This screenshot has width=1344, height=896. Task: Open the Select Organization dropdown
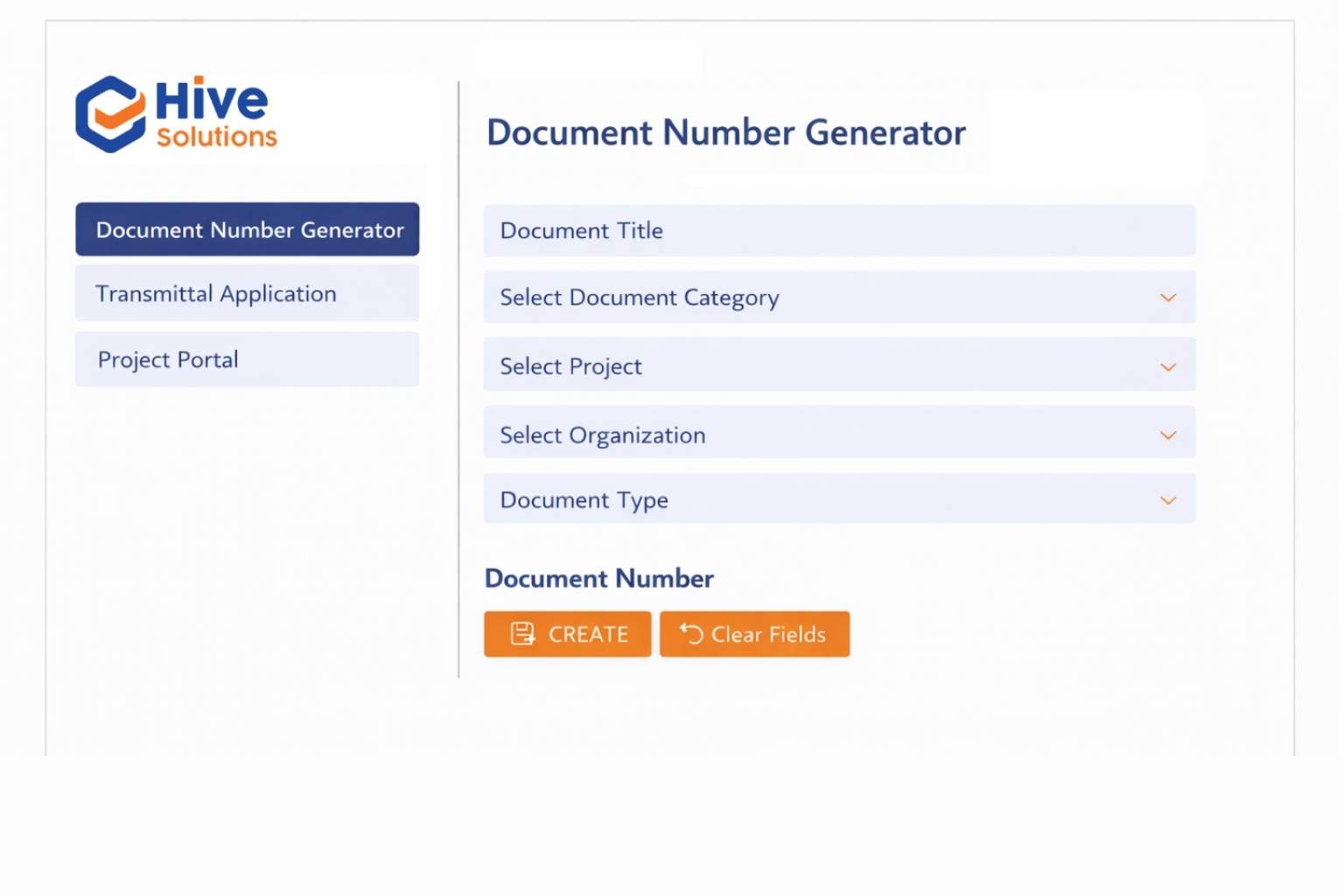click(838, 434)
